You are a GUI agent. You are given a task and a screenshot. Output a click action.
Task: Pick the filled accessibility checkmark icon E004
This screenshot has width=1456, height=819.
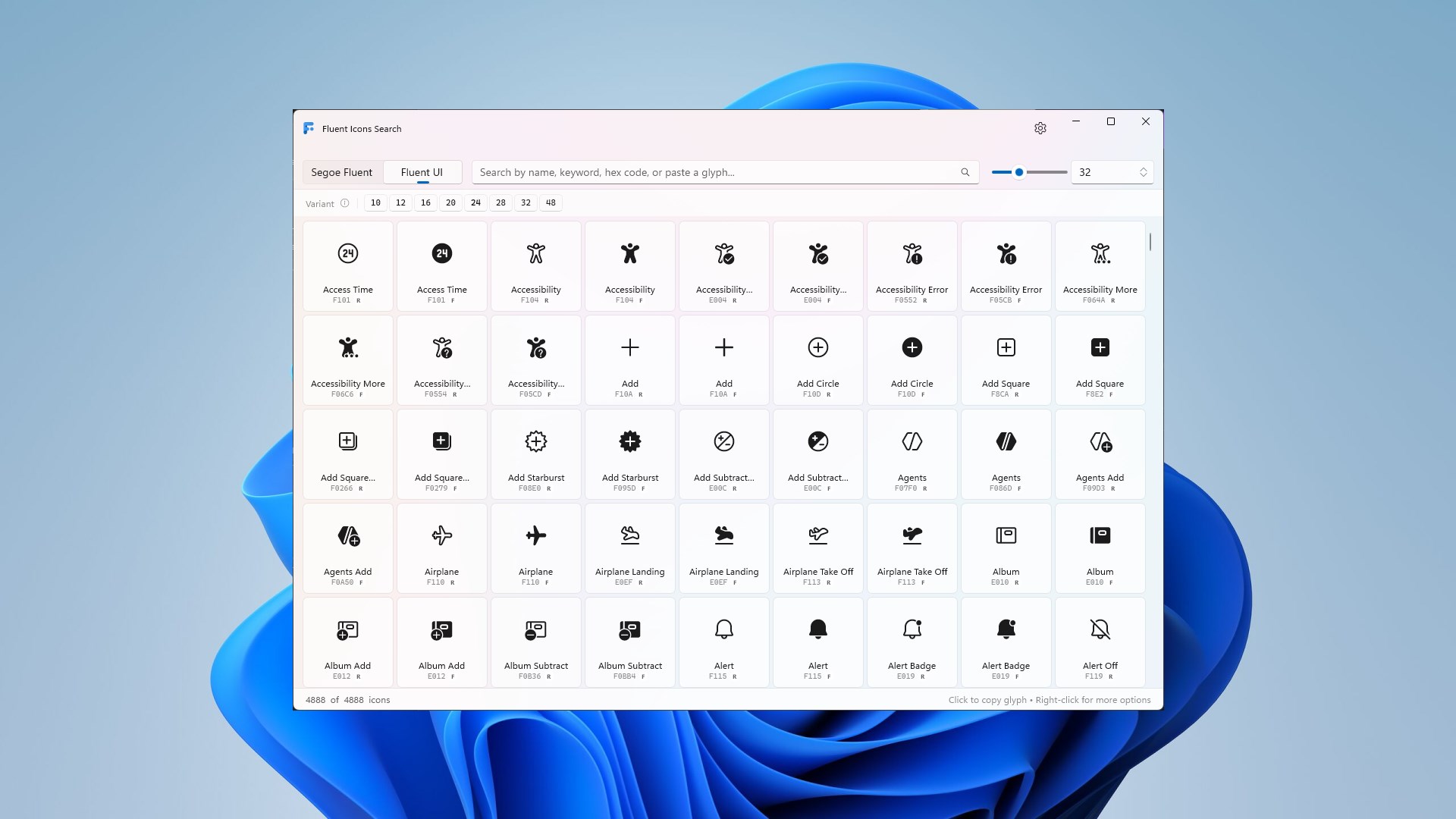818,266
